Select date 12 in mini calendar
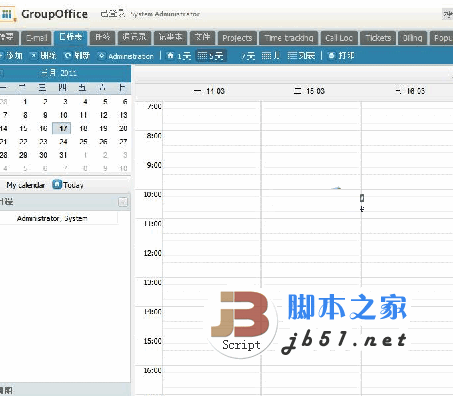This screenshot has height=396, width=453. 104,115
